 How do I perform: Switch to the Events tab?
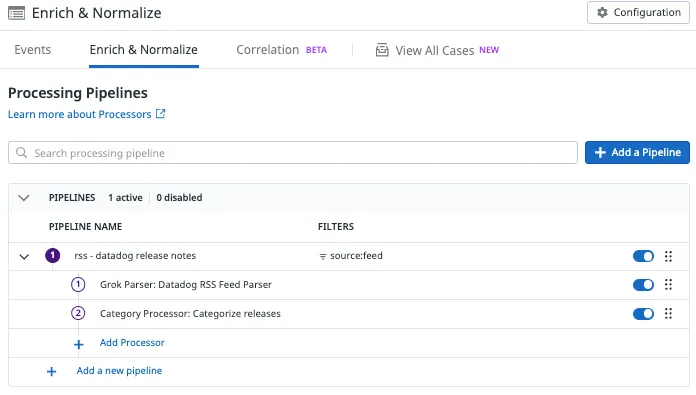[32, 50]
